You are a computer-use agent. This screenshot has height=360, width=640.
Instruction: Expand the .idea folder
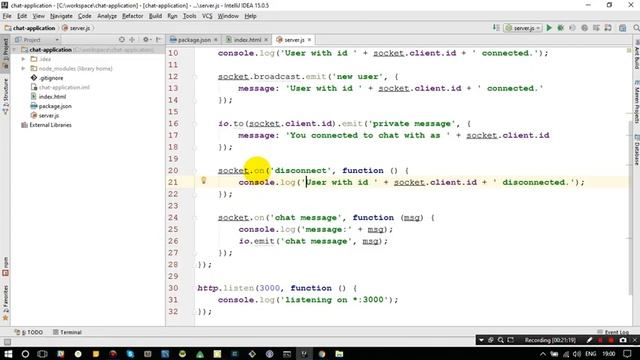(23, 59)
